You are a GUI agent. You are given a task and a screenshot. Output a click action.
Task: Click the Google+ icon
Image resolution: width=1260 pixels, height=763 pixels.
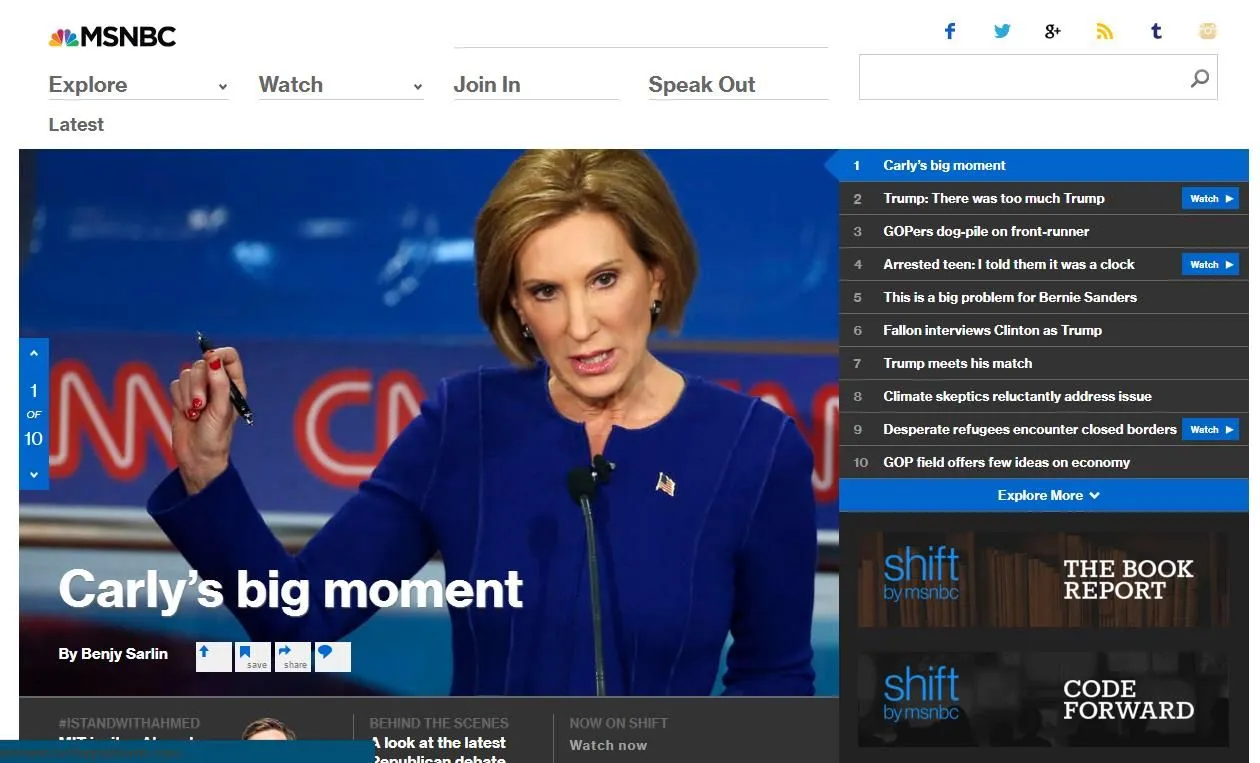click(1053, 31)
